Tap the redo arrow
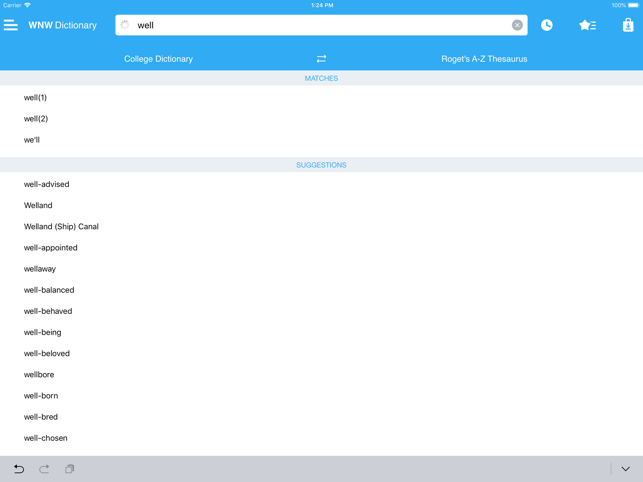 (x=44, y=468)
